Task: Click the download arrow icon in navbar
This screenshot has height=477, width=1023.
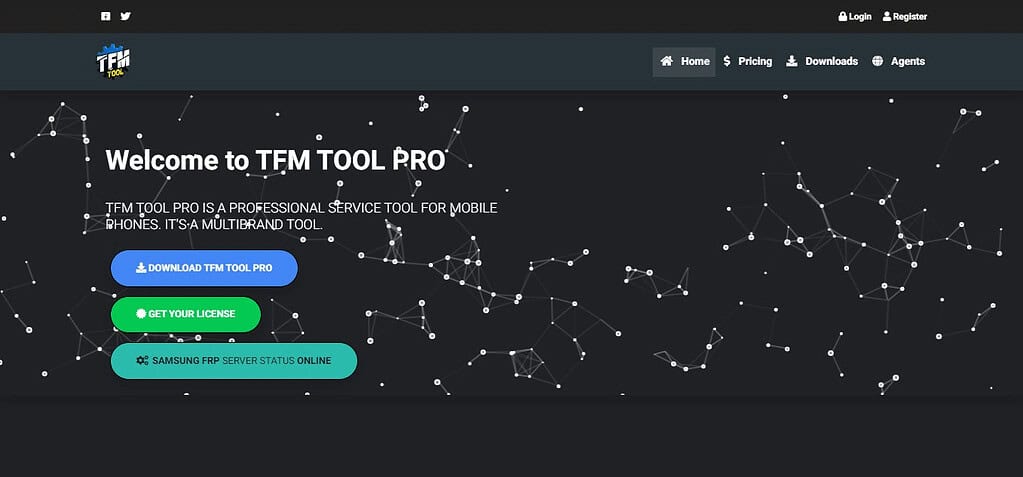Action: tap(791, 61)
